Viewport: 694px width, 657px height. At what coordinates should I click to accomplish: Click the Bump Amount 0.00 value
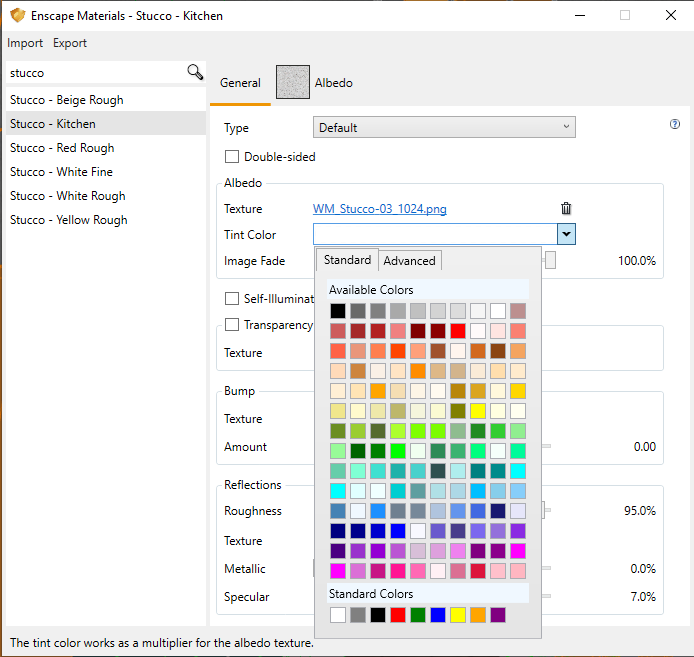[644, 446]
